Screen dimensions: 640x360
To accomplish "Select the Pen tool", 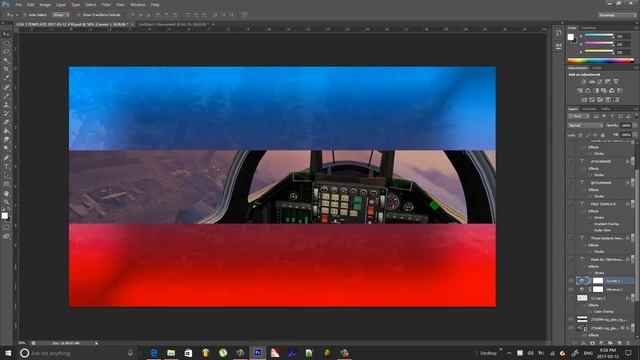I will [6, 158].
